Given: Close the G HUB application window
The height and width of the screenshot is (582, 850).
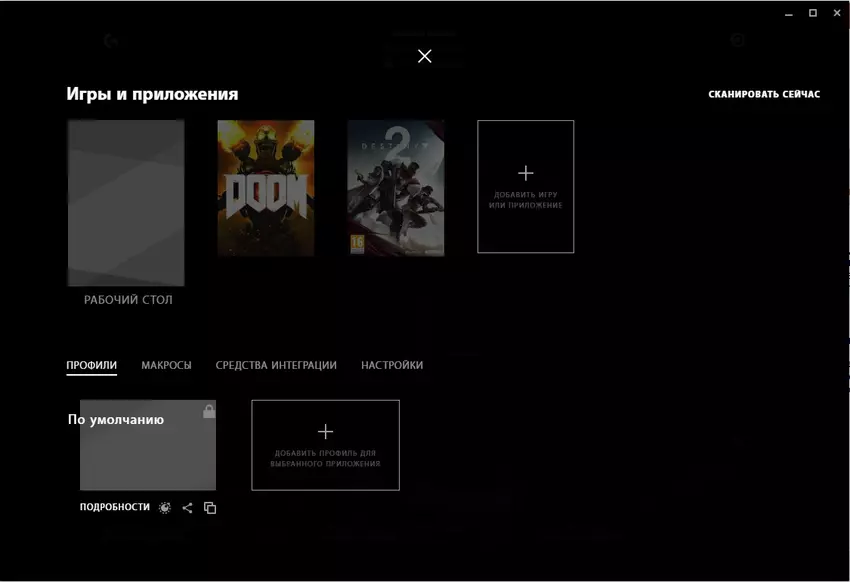Looking at the screenshot, I should pos(837,13).
